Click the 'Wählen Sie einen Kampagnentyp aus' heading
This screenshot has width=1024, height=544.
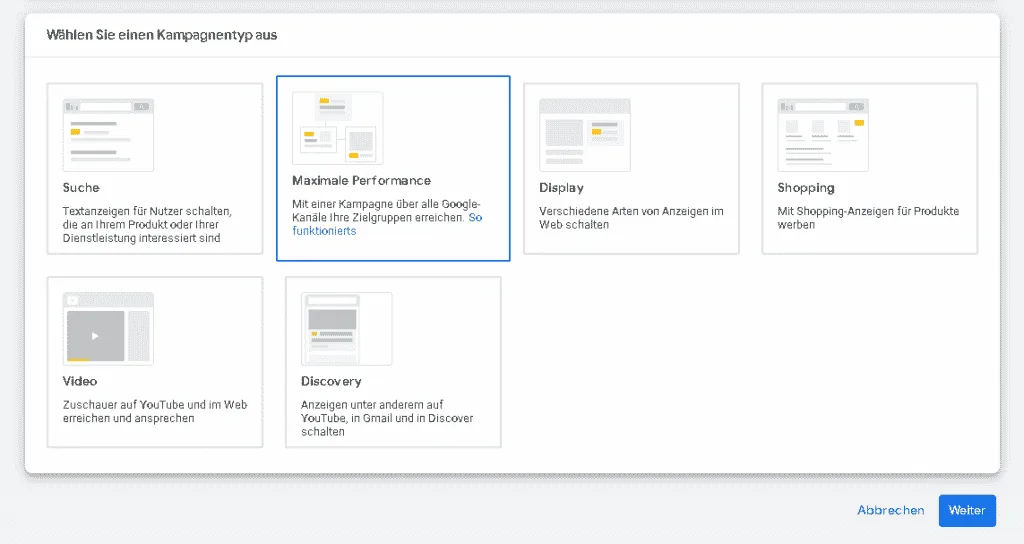point(161,35)
